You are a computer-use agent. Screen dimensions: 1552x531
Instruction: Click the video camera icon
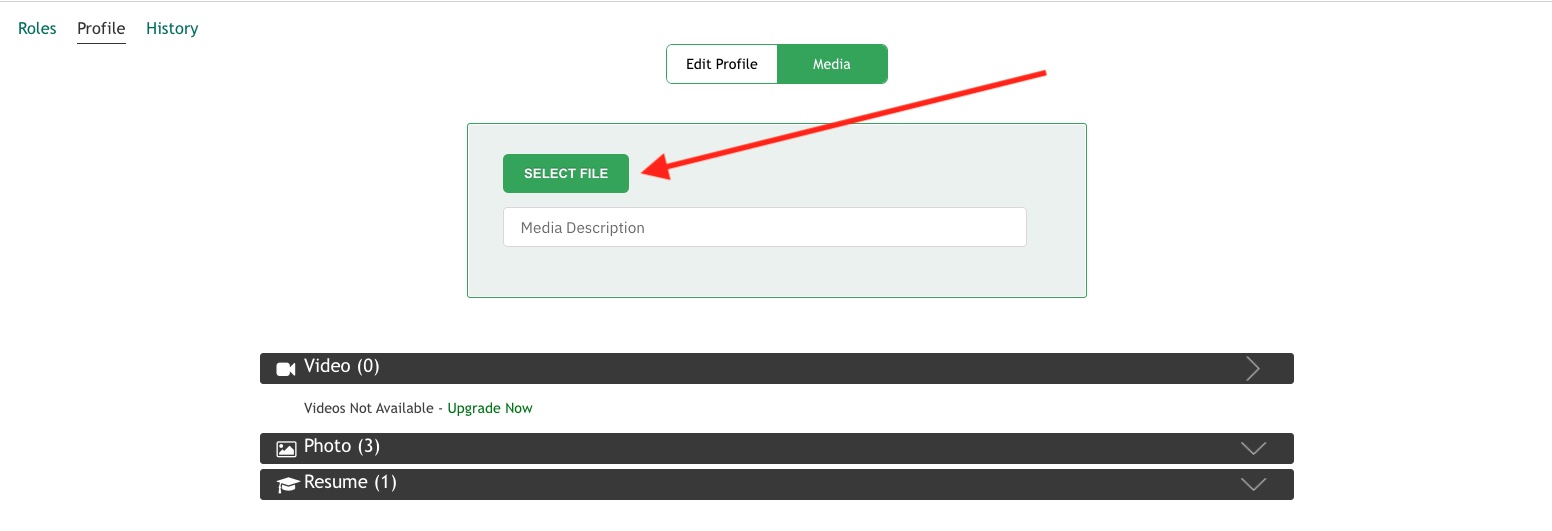pyautogui.click(x=286, y=369)
